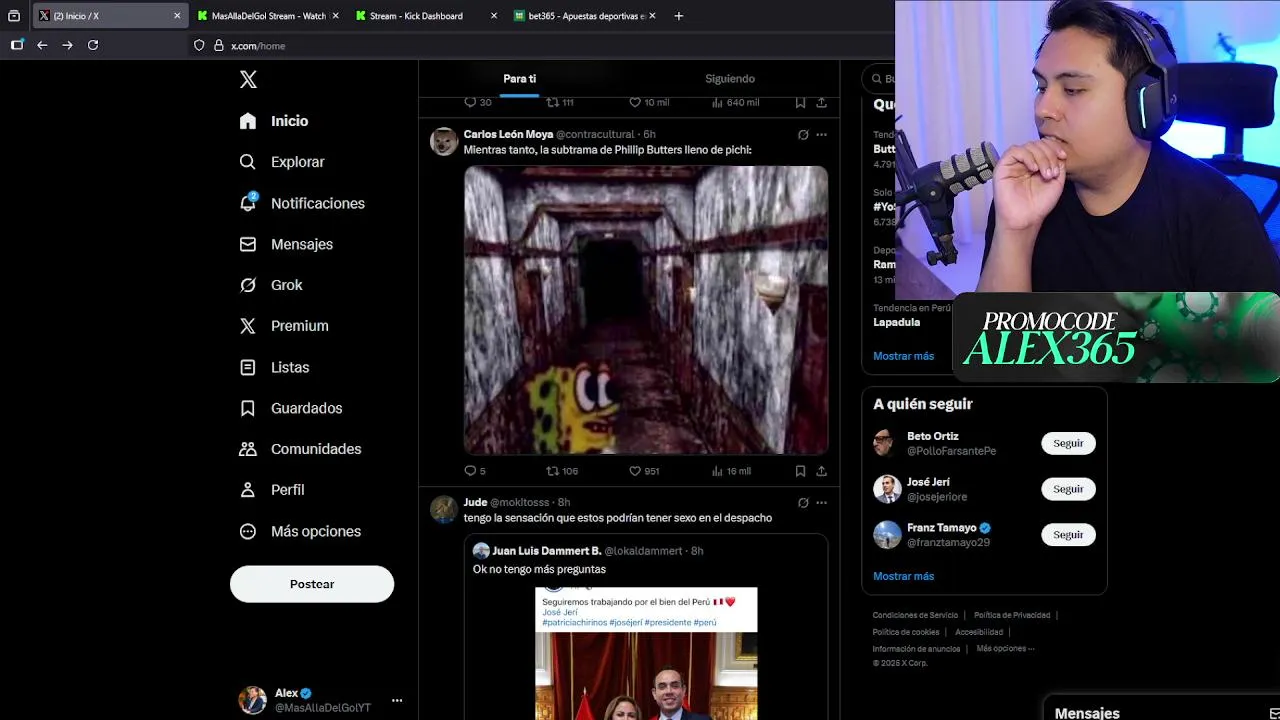Click Mostrar más under trends
1280x720 pixels.
(903, 356)
